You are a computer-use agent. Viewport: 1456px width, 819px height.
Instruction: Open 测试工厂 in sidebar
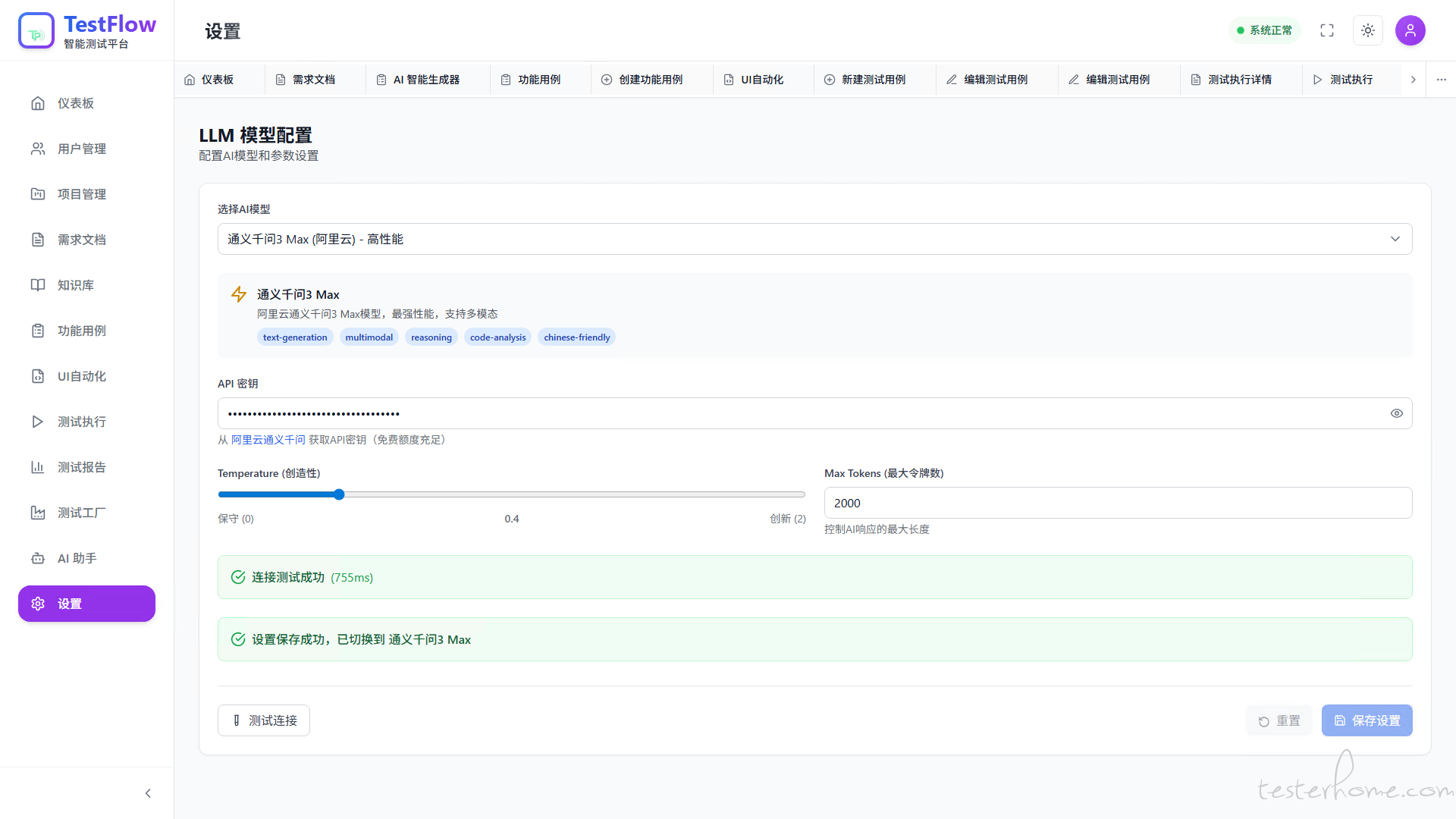pyautogui.click(x=82, y=513)
